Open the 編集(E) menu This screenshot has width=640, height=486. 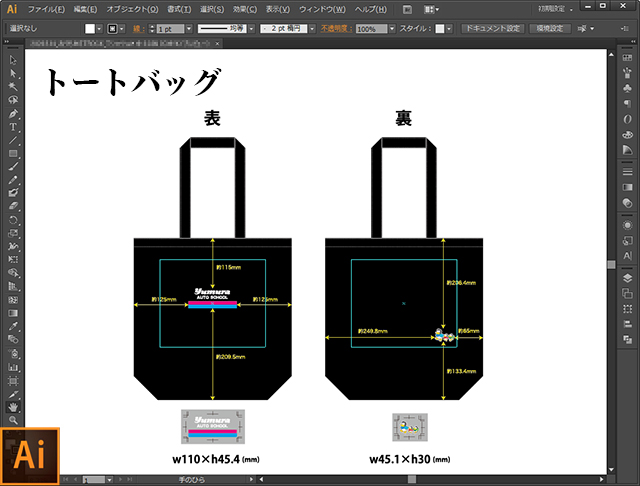pyautogui.click(x=85, y=9)
